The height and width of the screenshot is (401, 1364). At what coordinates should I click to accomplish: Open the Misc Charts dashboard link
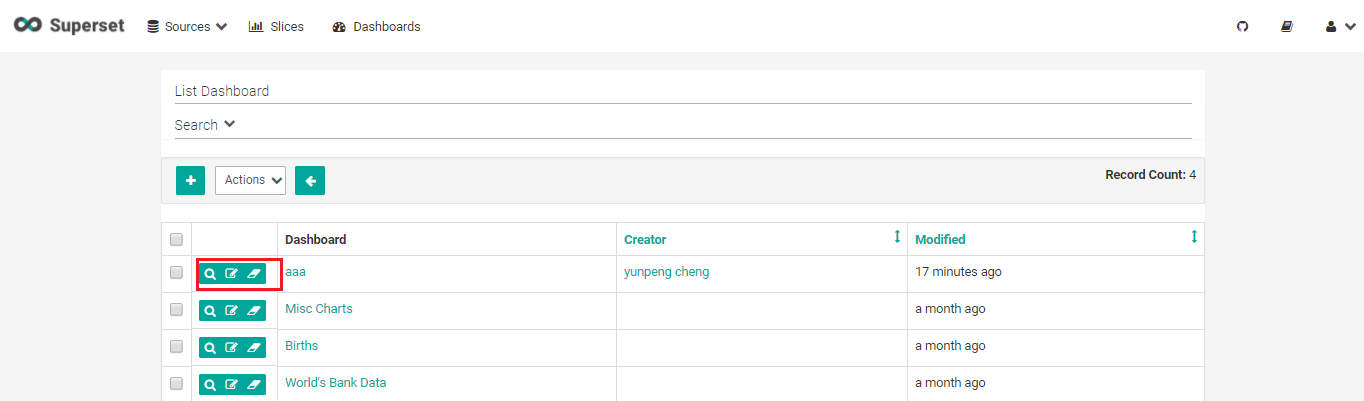click(319, 308)
